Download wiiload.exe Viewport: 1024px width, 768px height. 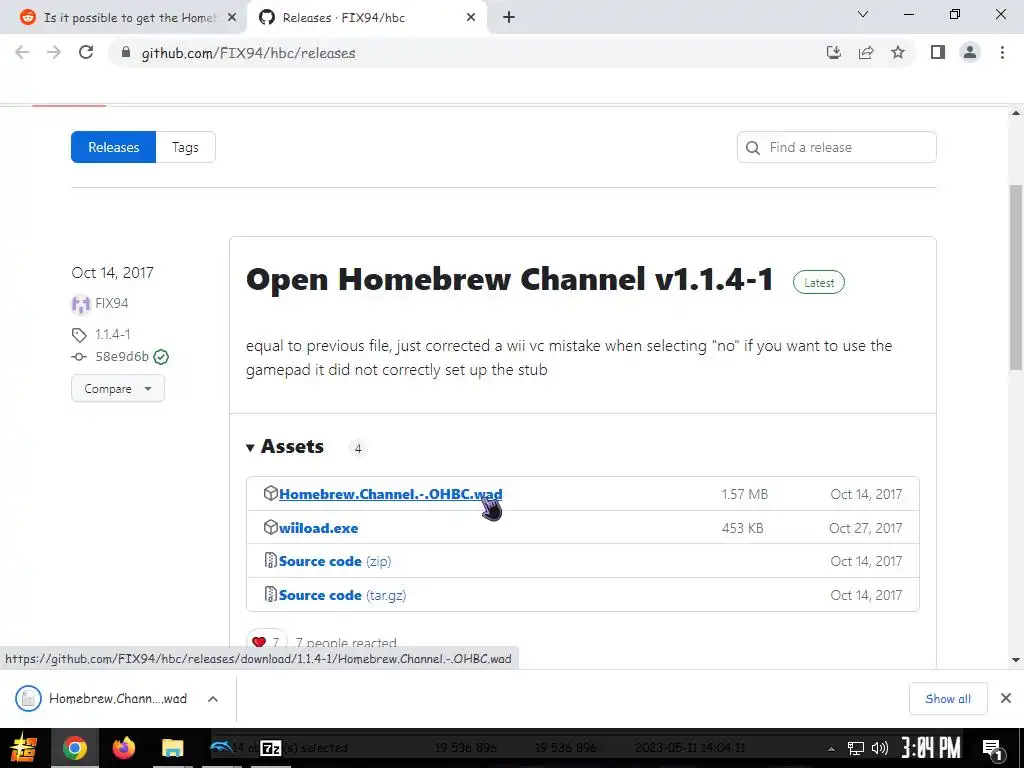(318, 528)
